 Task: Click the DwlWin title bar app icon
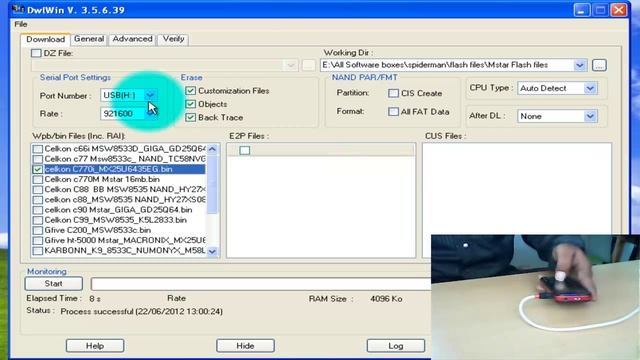(18, 9)
